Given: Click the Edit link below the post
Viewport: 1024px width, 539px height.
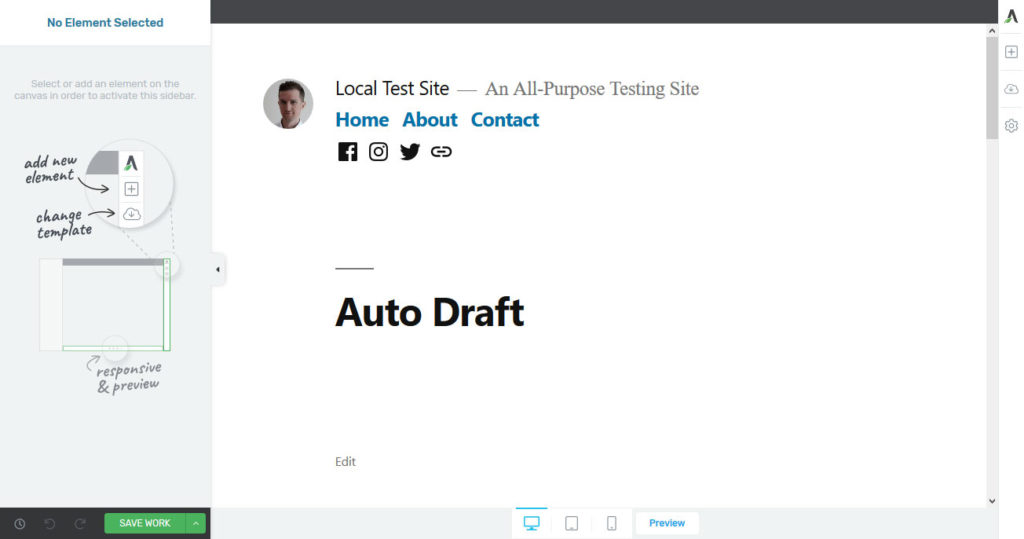Looking at the screenshot, I should [345, 462].
